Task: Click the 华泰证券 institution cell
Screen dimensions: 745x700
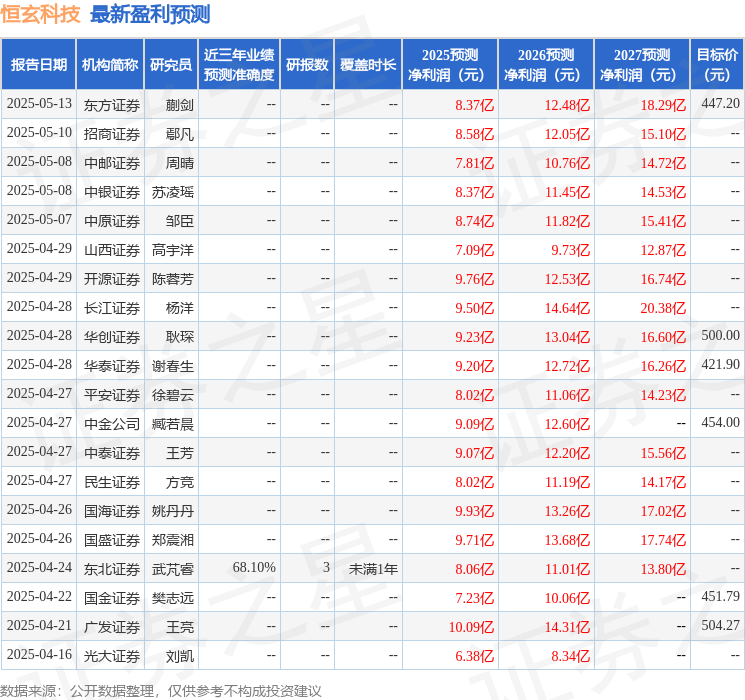Action: 112,366
